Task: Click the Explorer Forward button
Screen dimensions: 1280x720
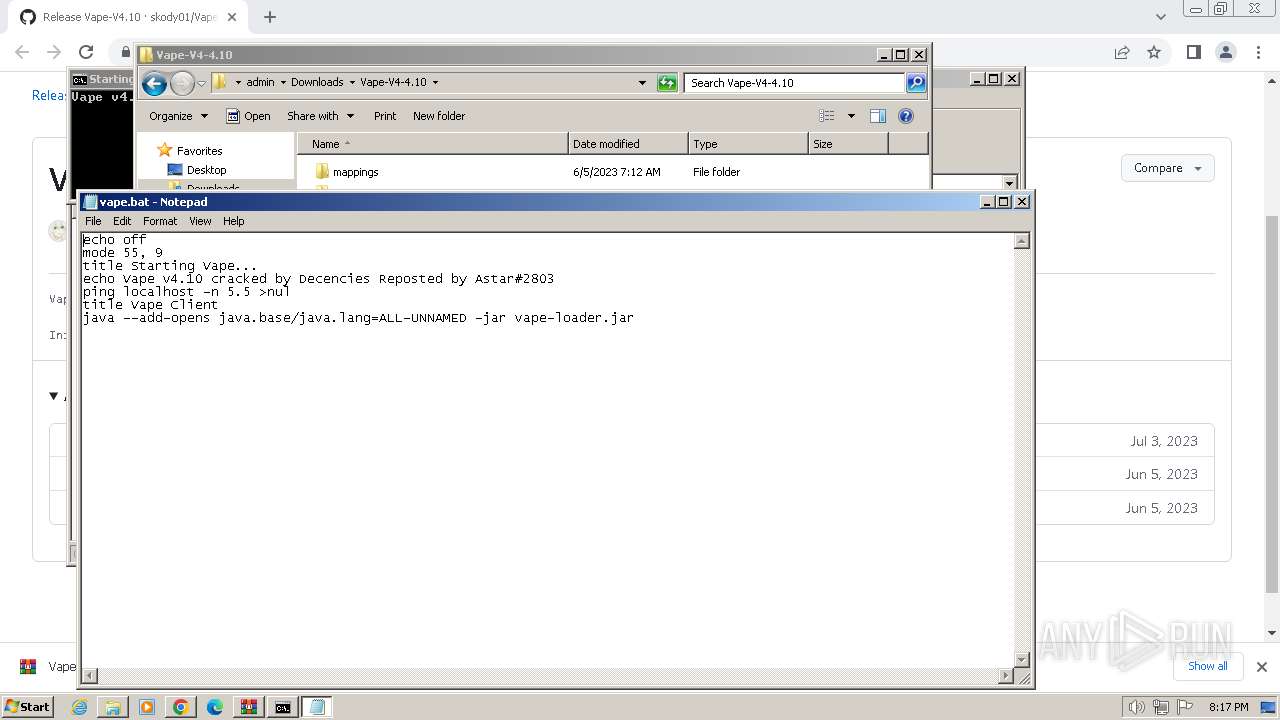Action: [181, 83]
